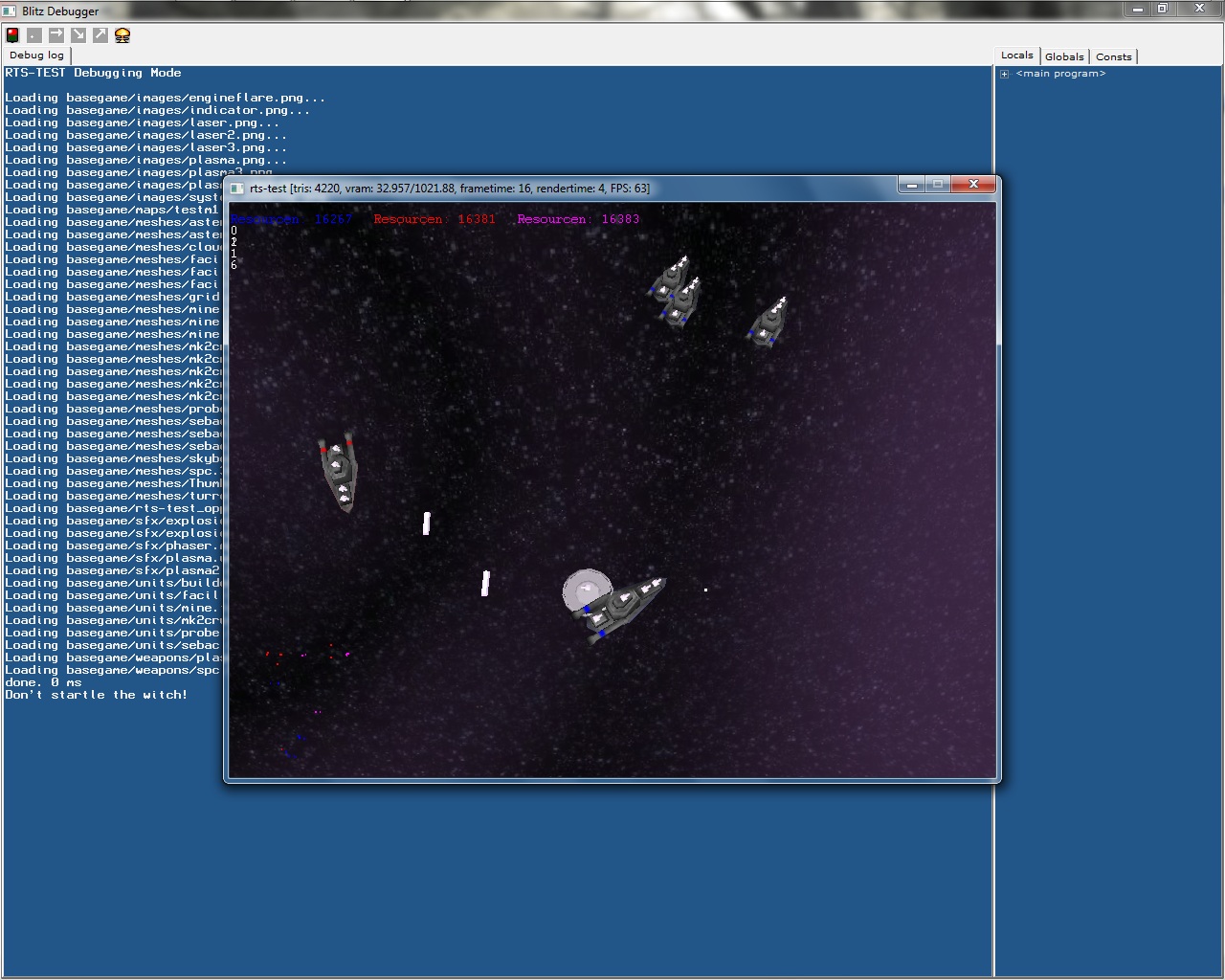This screenshot has width=1225, height=980.
Task: Click the Step Out up-right arrow icon
Action: [x=100, y=35]
